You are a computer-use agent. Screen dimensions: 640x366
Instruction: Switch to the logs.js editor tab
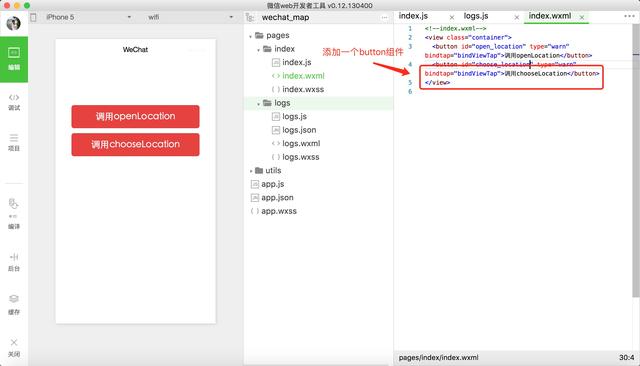[x=476, y=16]
